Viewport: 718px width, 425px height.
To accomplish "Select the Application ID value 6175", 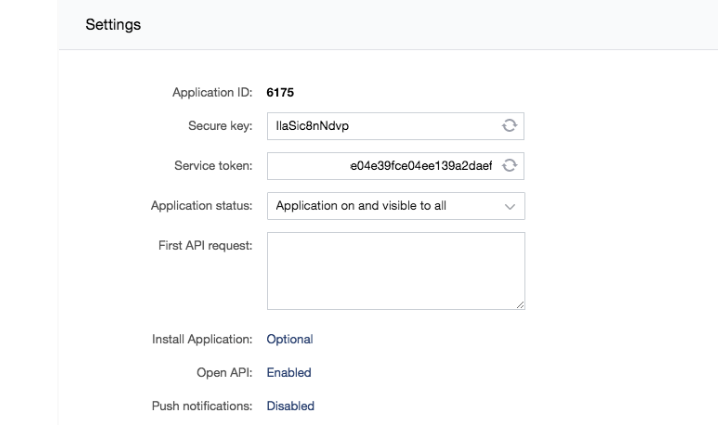I will [280, 93].
